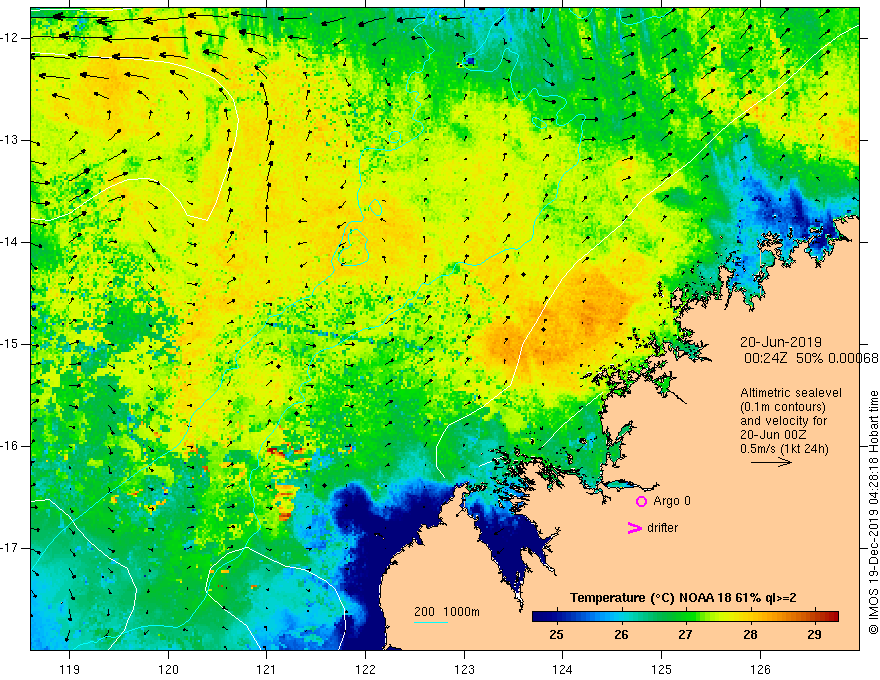
Task: Click the -16 latitude axis label
Action: coord(10,446)
